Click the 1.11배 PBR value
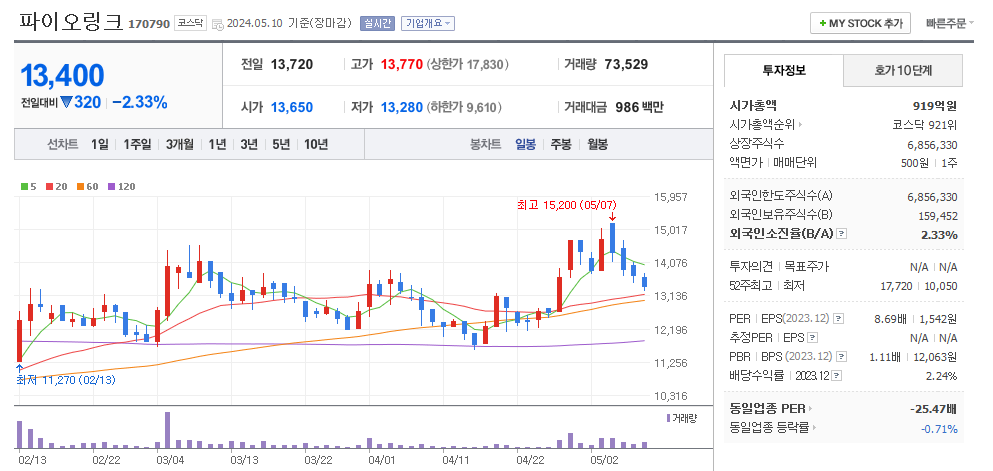The image size is (993, 471). 887,357
